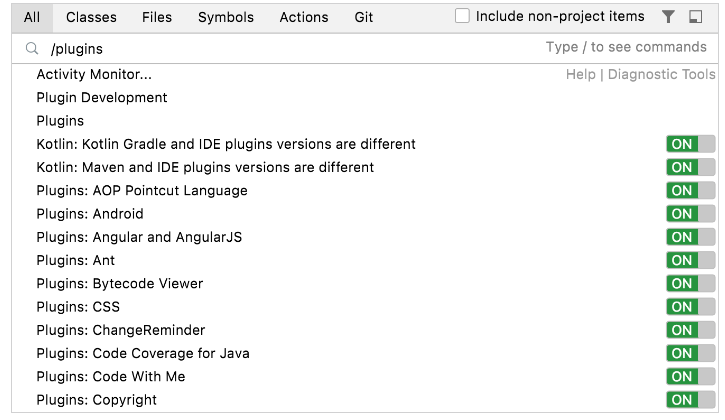Turn off Plugins: AOP Pointcut Language switch
Screen dimensions: 725x420
pyautogui.click(x=690, y=190)
